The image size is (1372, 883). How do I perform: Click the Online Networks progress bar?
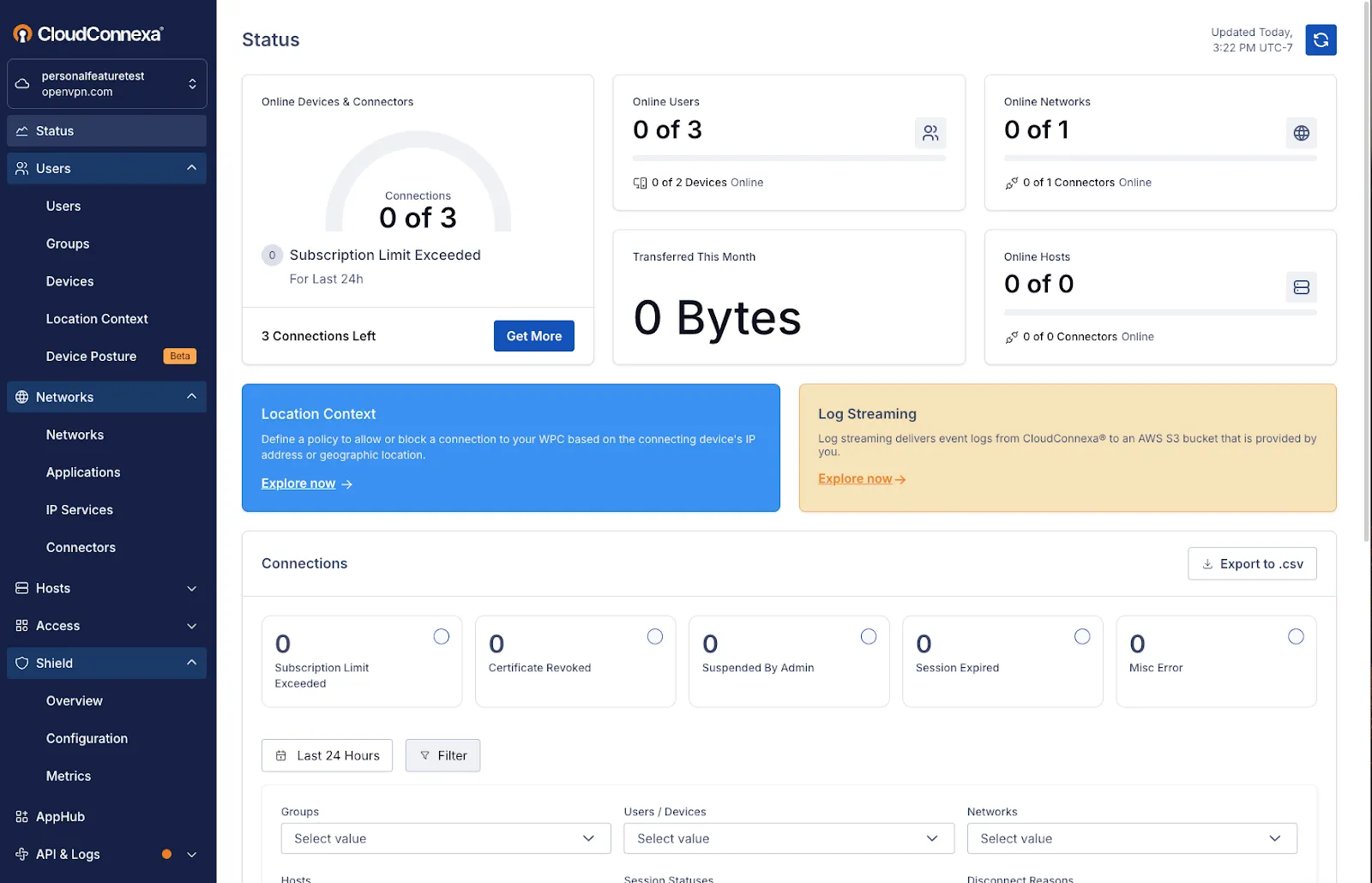1160,158
